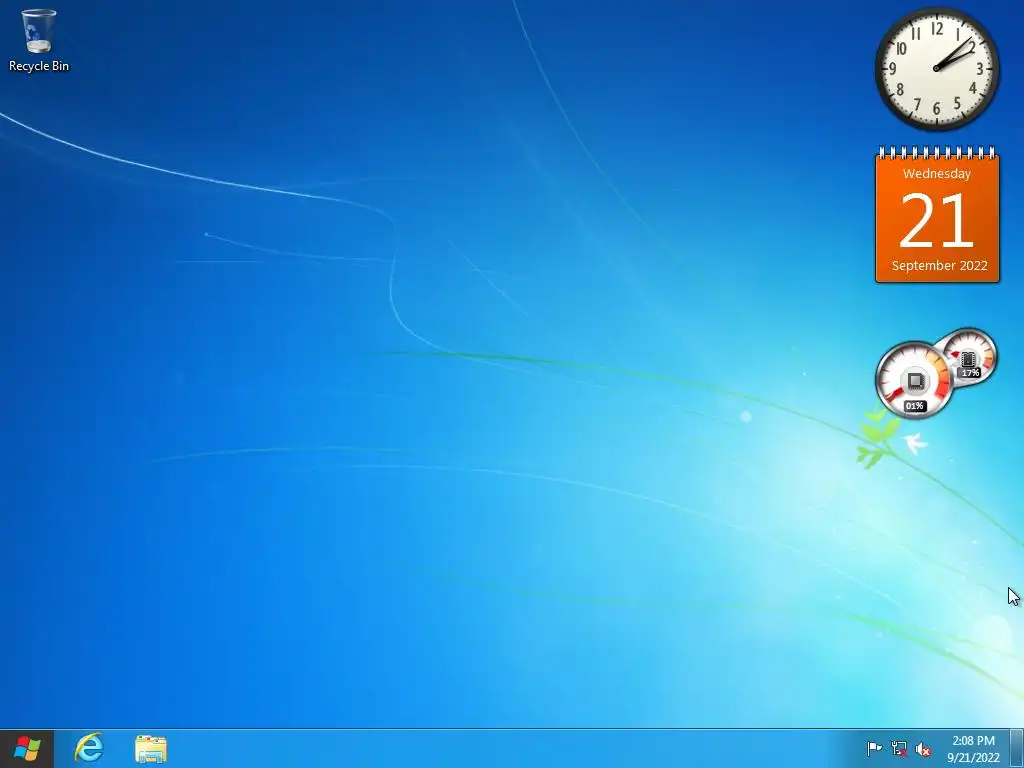
Task: Select the Recycle Bin desktop icon
Action: pos(39,40)
